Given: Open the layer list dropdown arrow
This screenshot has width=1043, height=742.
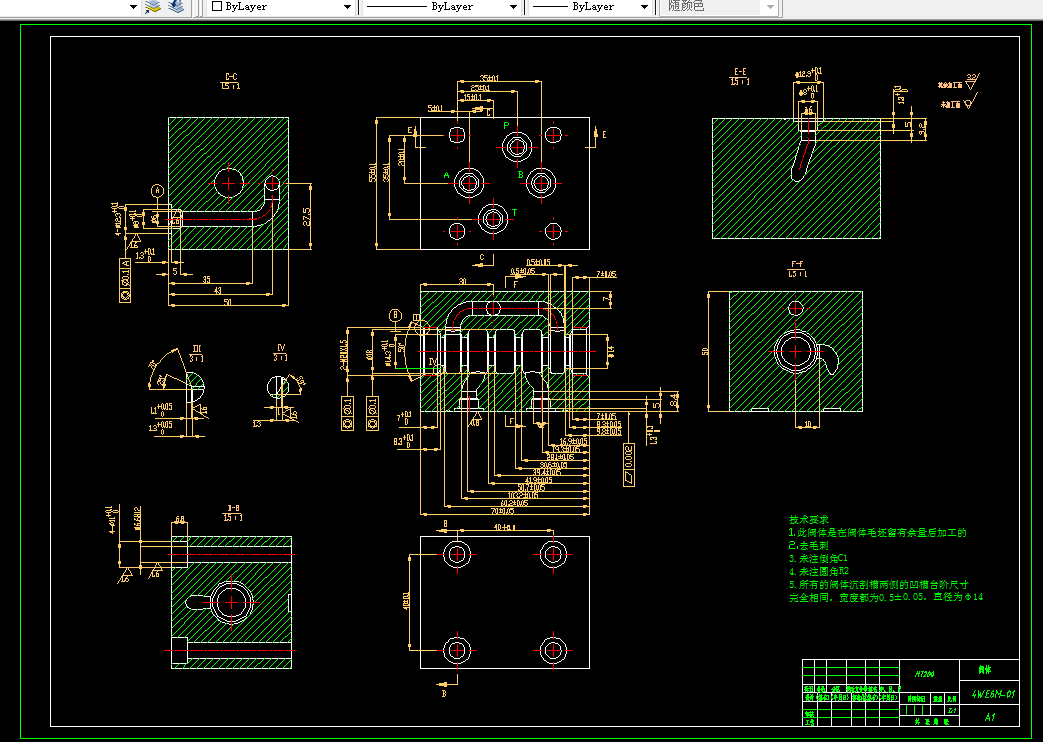Looking at the screenshot, I should (x=133, y=7).
